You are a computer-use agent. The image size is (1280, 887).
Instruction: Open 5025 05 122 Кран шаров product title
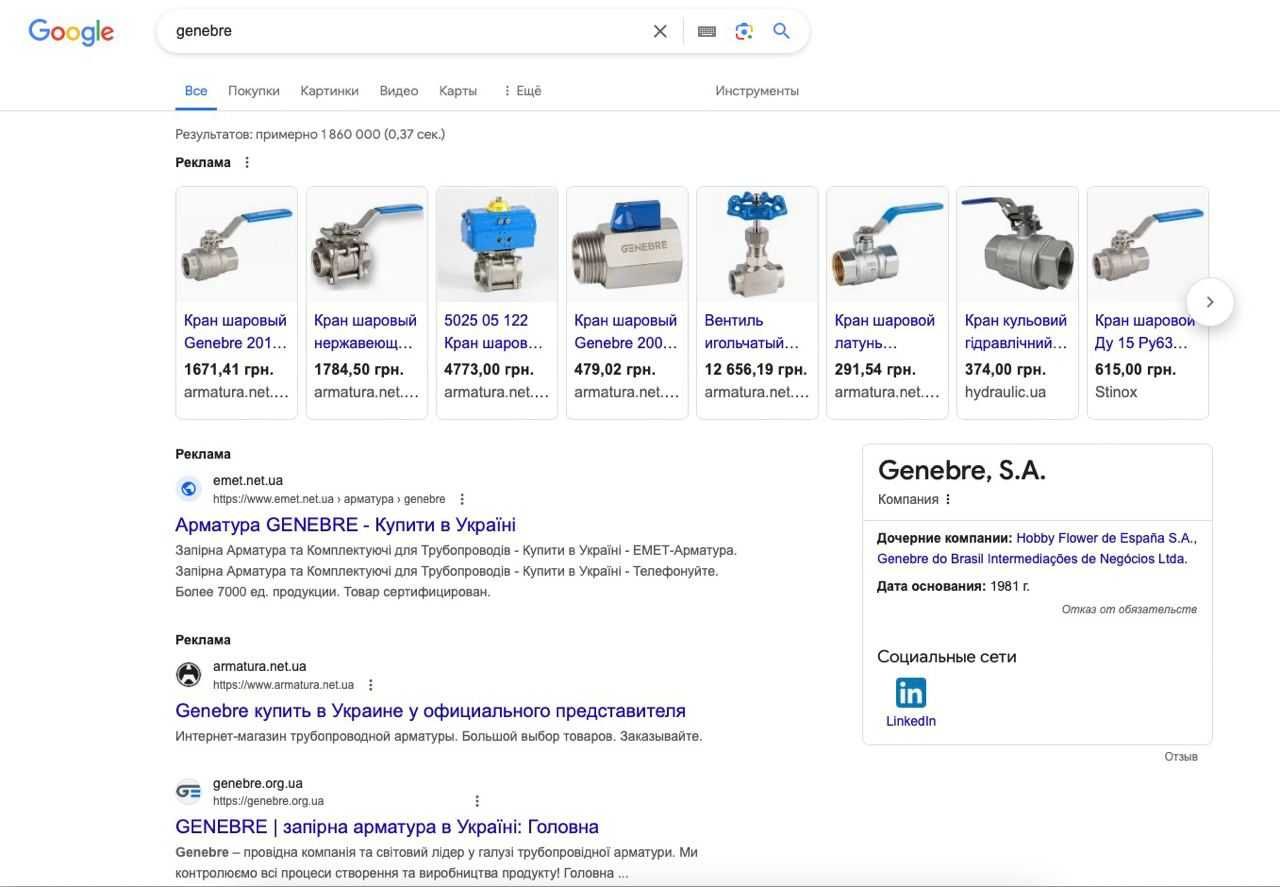coord(494,332)
